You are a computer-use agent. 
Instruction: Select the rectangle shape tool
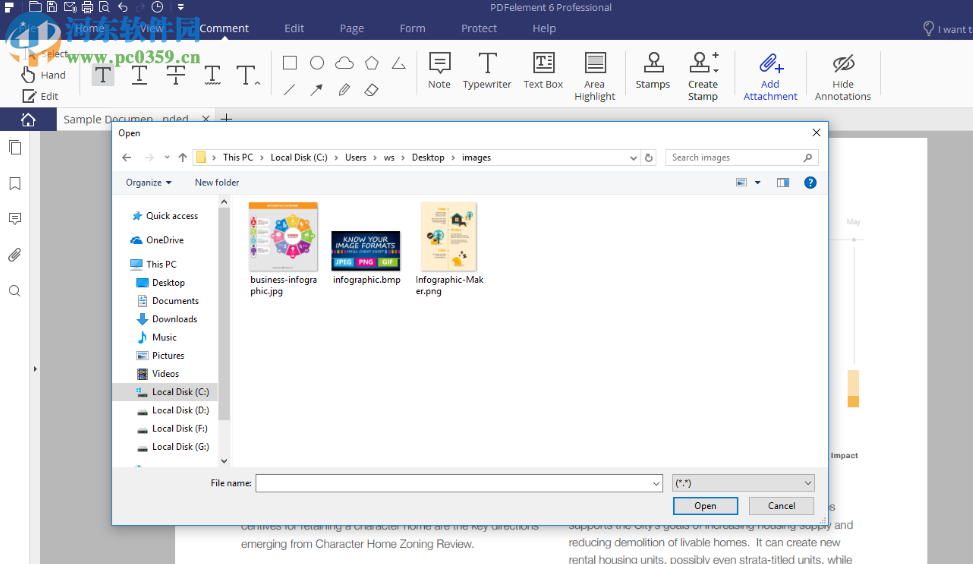click(290, 63)
